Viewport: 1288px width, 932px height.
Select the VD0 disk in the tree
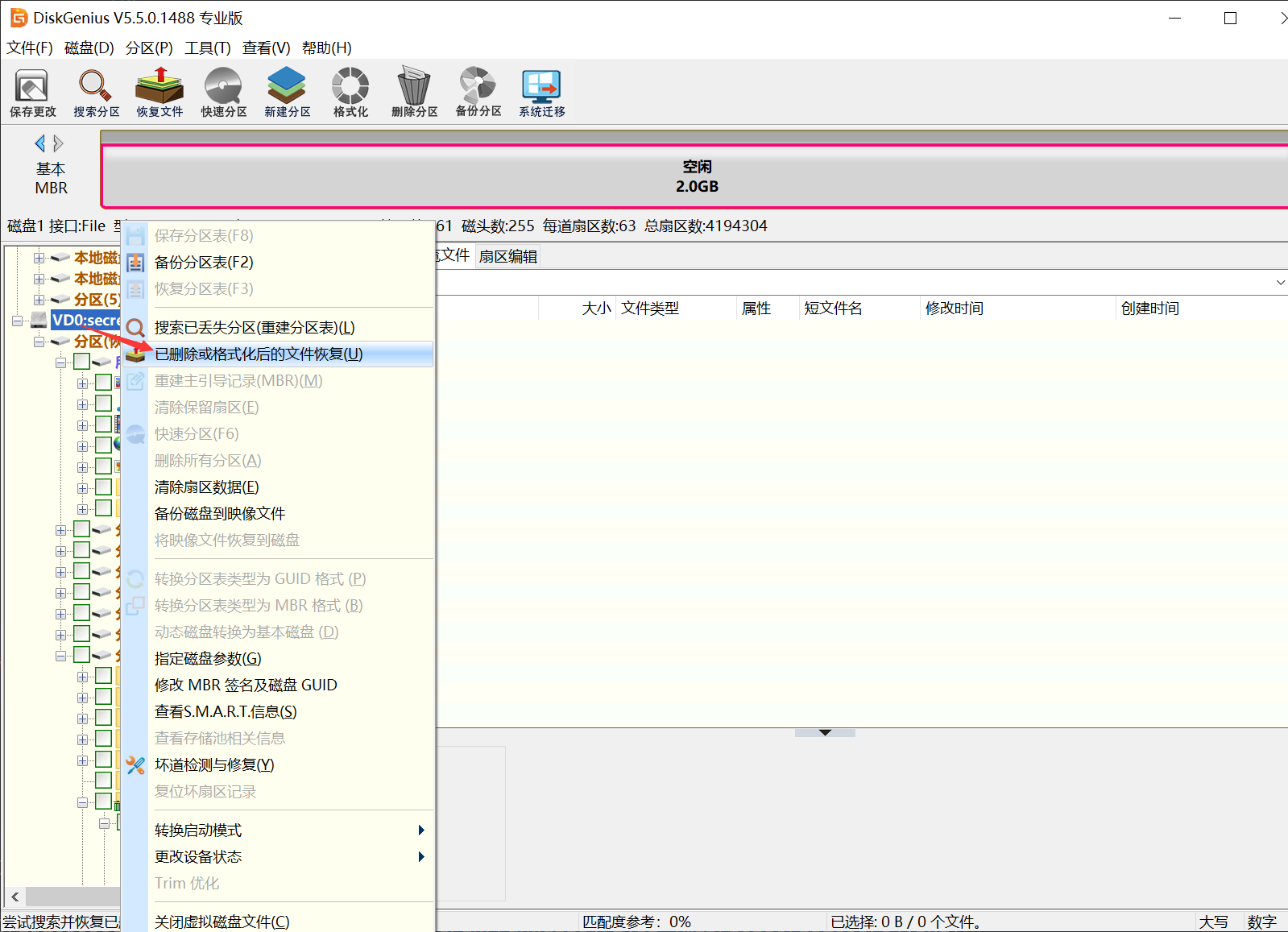85,321
